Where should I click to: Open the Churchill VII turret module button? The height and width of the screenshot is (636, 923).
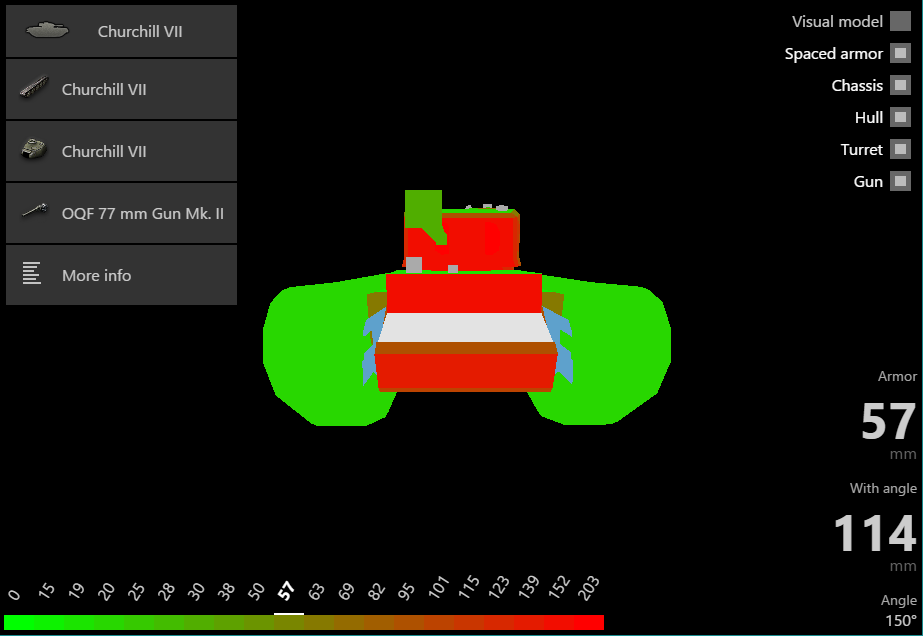(121, 151)
